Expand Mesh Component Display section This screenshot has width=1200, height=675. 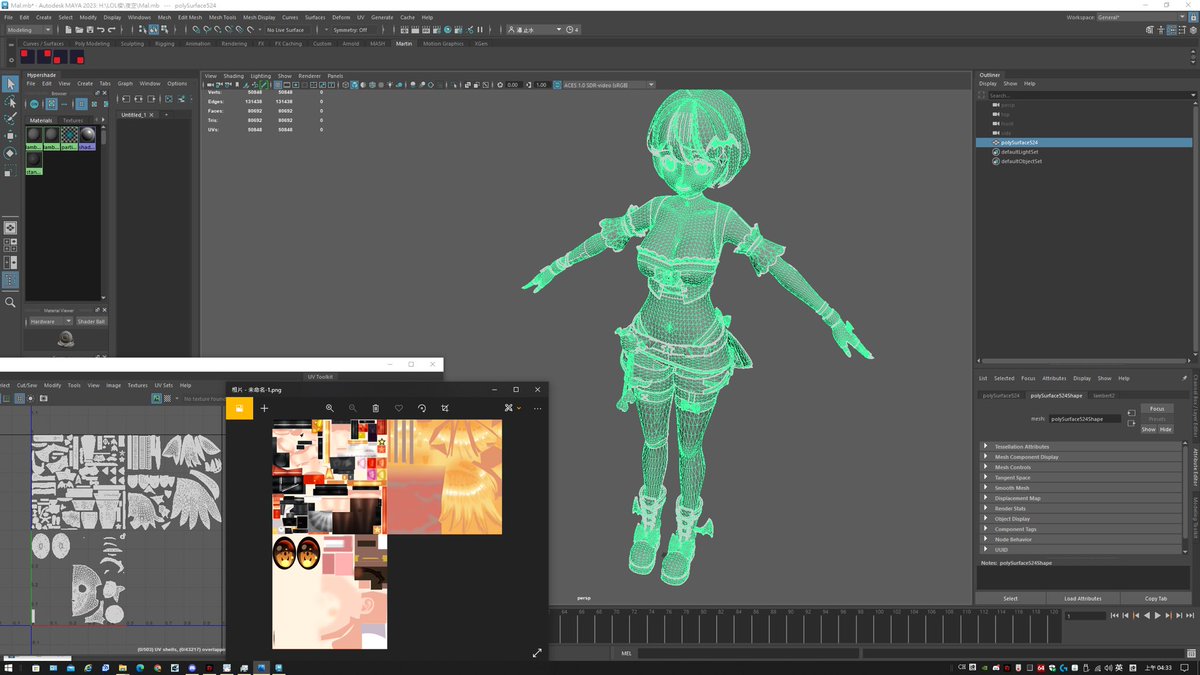(x=1083, y=457)
